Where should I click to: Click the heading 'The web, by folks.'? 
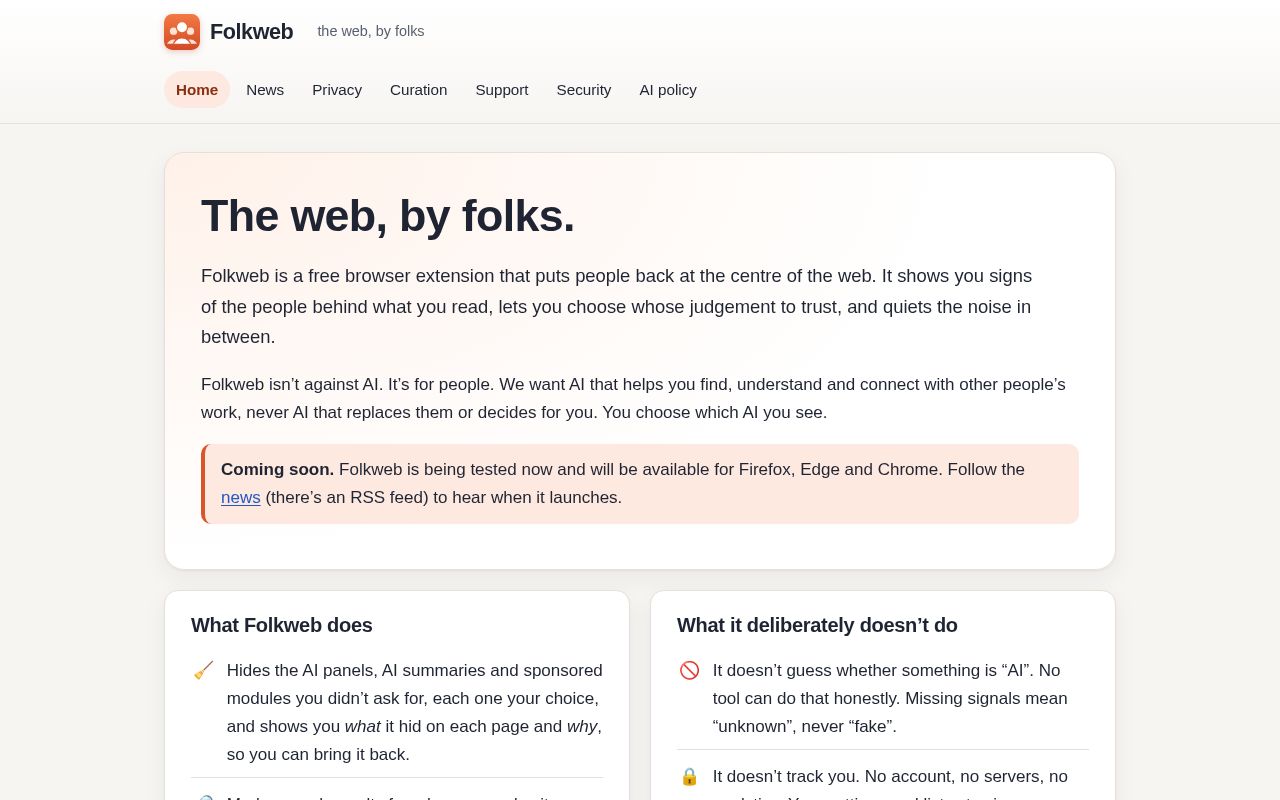coord(388,215)
